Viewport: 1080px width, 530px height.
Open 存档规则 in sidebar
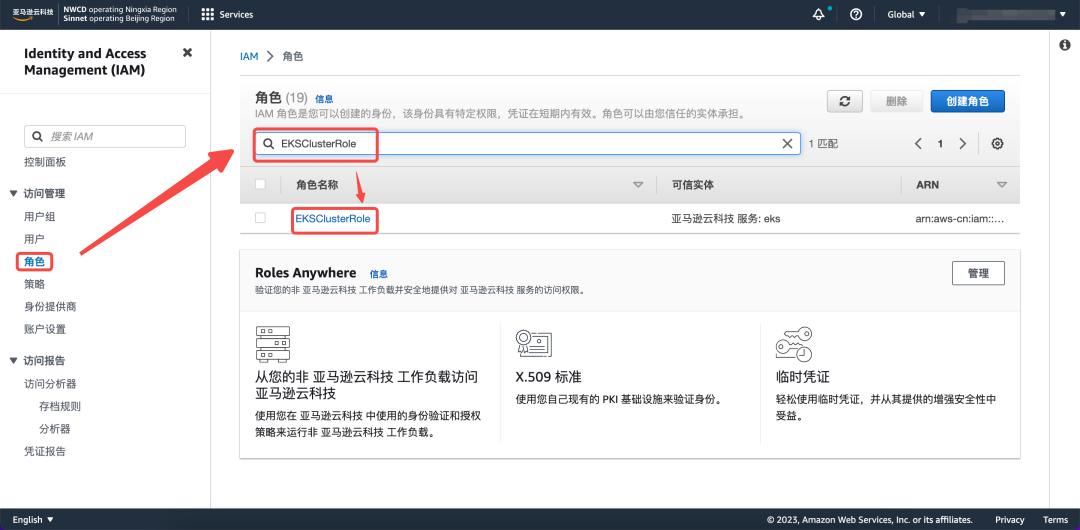[x=60, y=406]
